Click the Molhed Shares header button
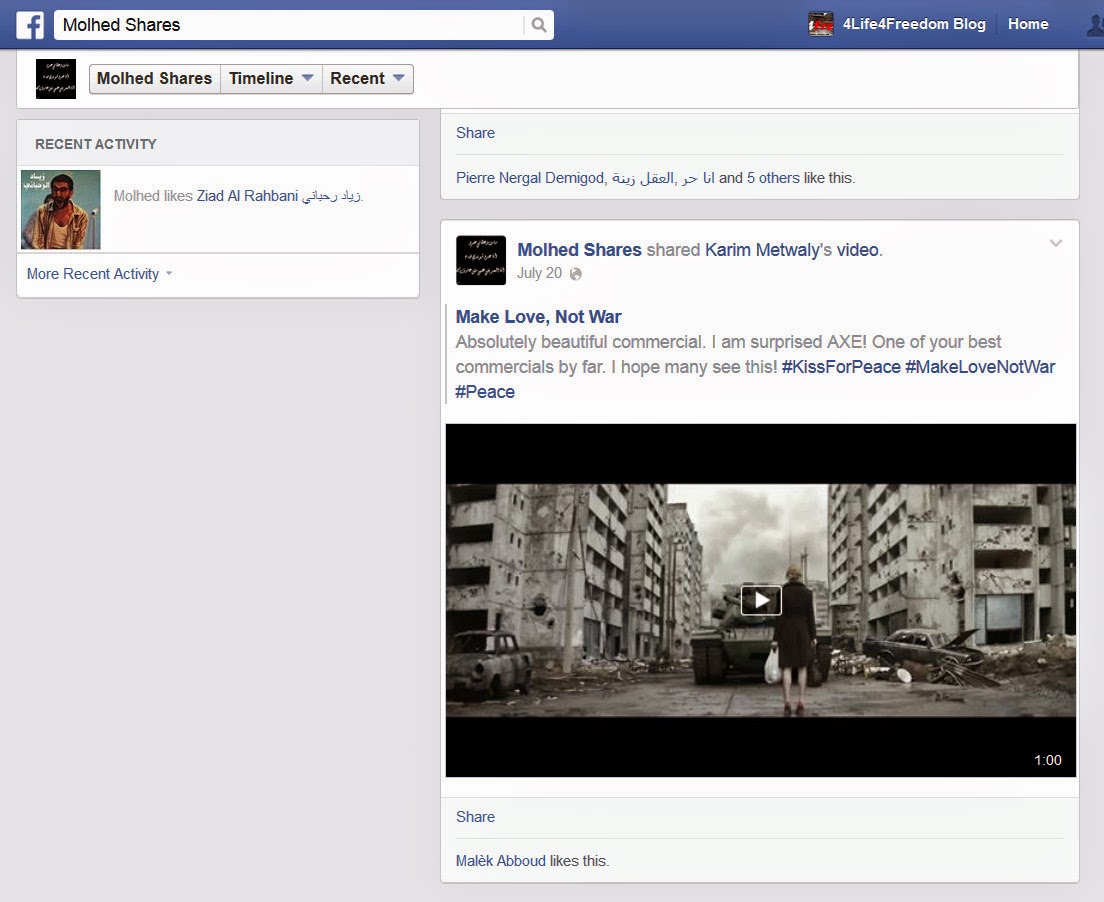Image resolution: width=1104 pixels, height=902 pixels. (x=154, y=78)
